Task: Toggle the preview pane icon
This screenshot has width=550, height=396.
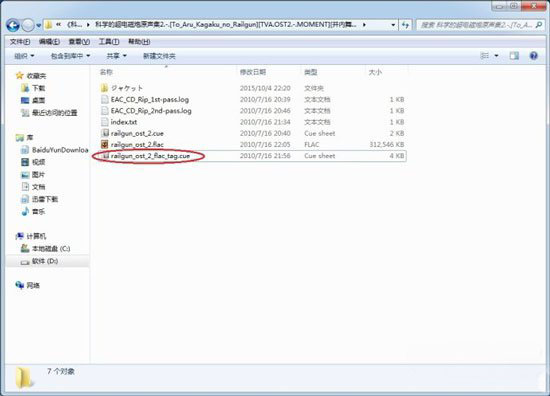Action: point(514,56)
